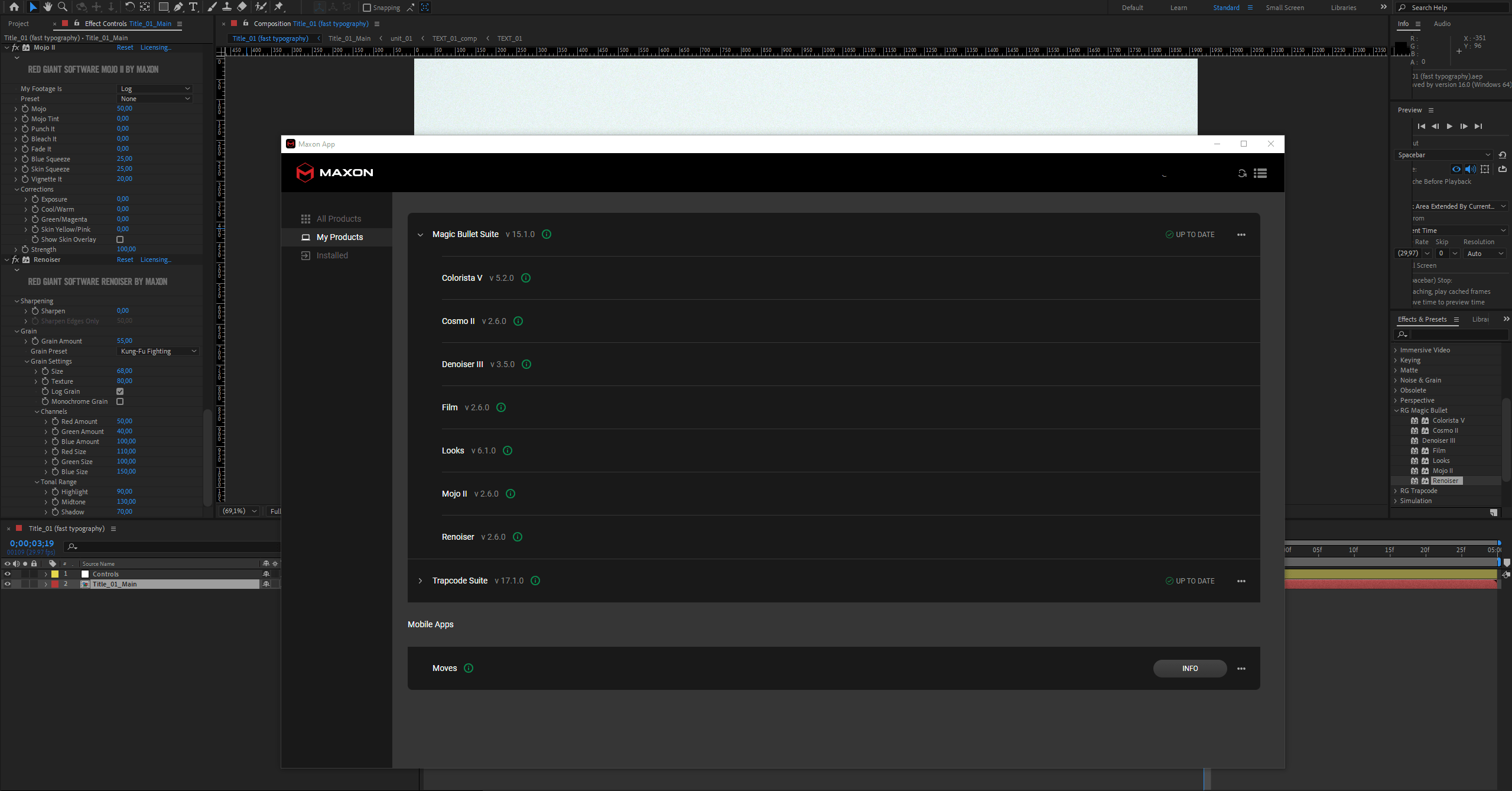Click the INFO button for Moves

pyautogui.click(x=1190, y=669)
